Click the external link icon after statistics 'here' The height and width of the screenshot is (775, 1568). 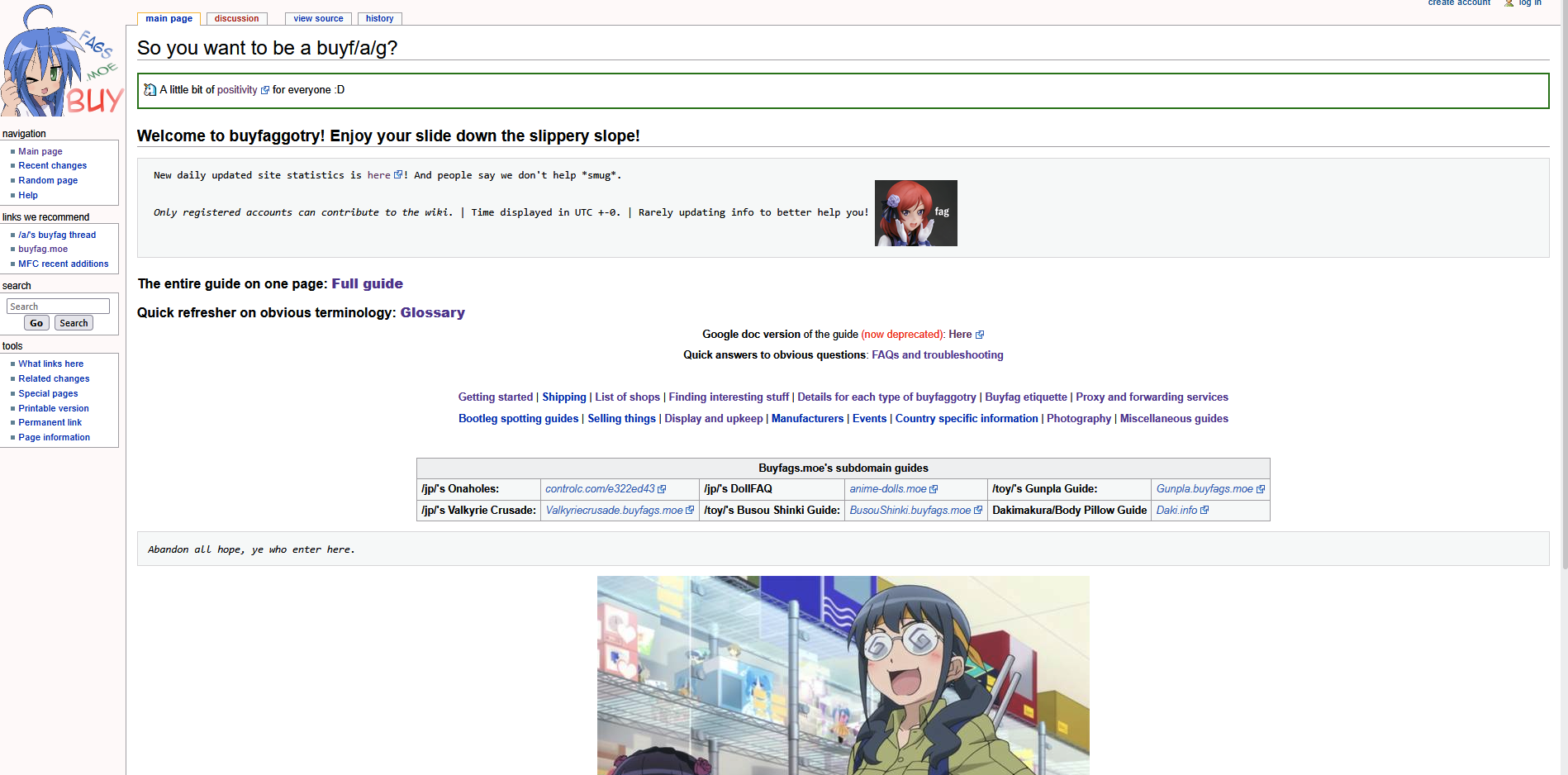(398, 175)
